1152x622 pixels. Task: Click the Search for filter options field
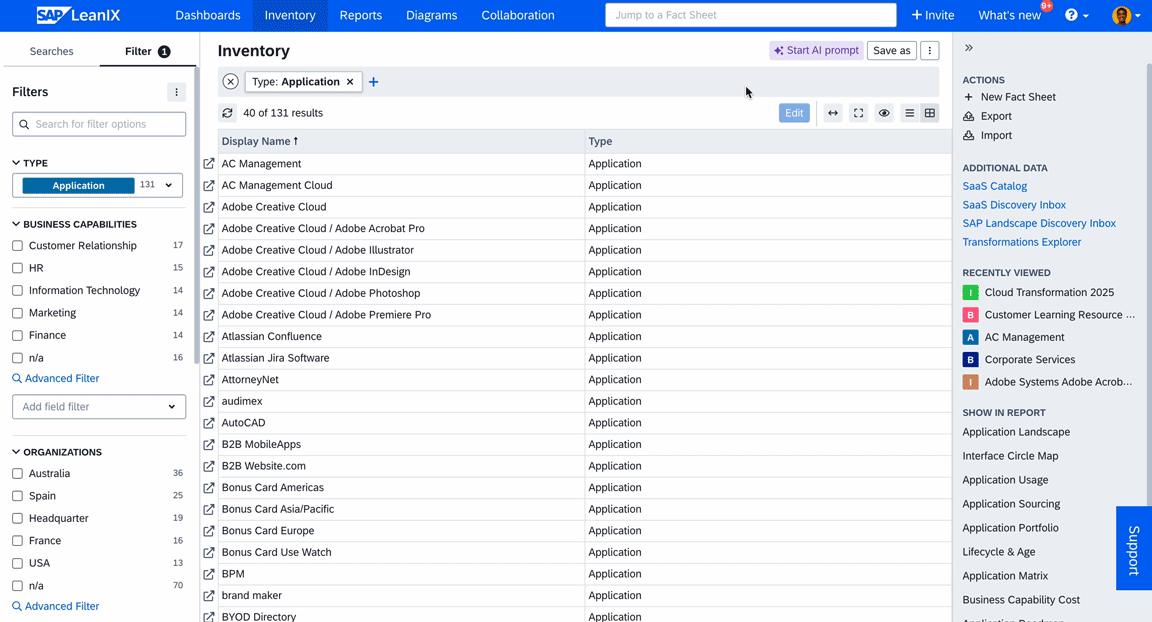click(x=99, y=124)
